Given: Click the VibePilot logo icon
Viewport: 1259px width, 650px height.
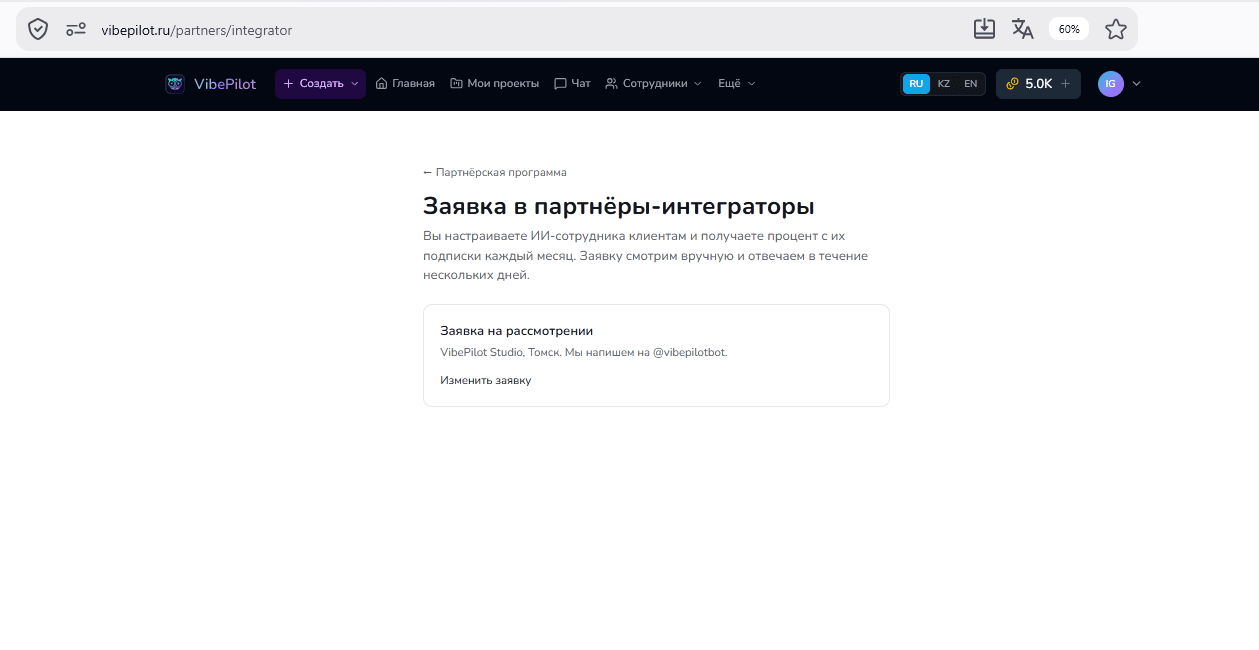Looking at the screenshot, I should tap(175, 84).
